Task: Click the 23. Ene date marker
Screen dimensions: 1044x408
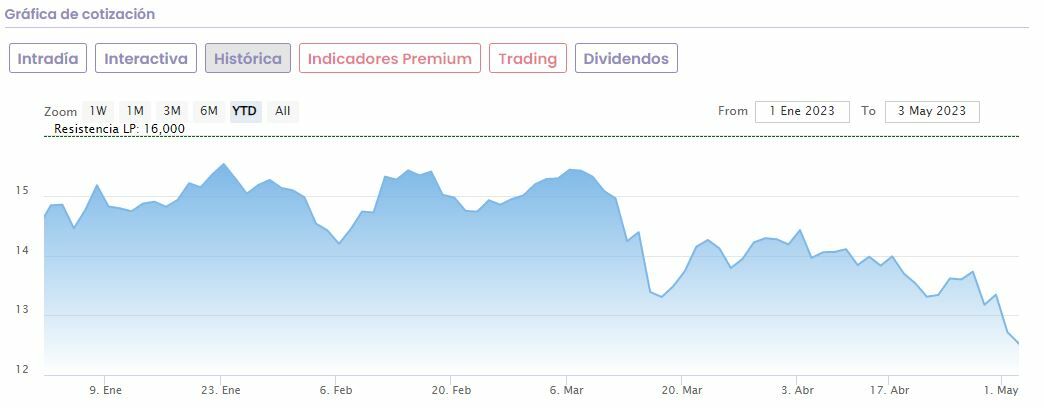Action: pos(221,390)
